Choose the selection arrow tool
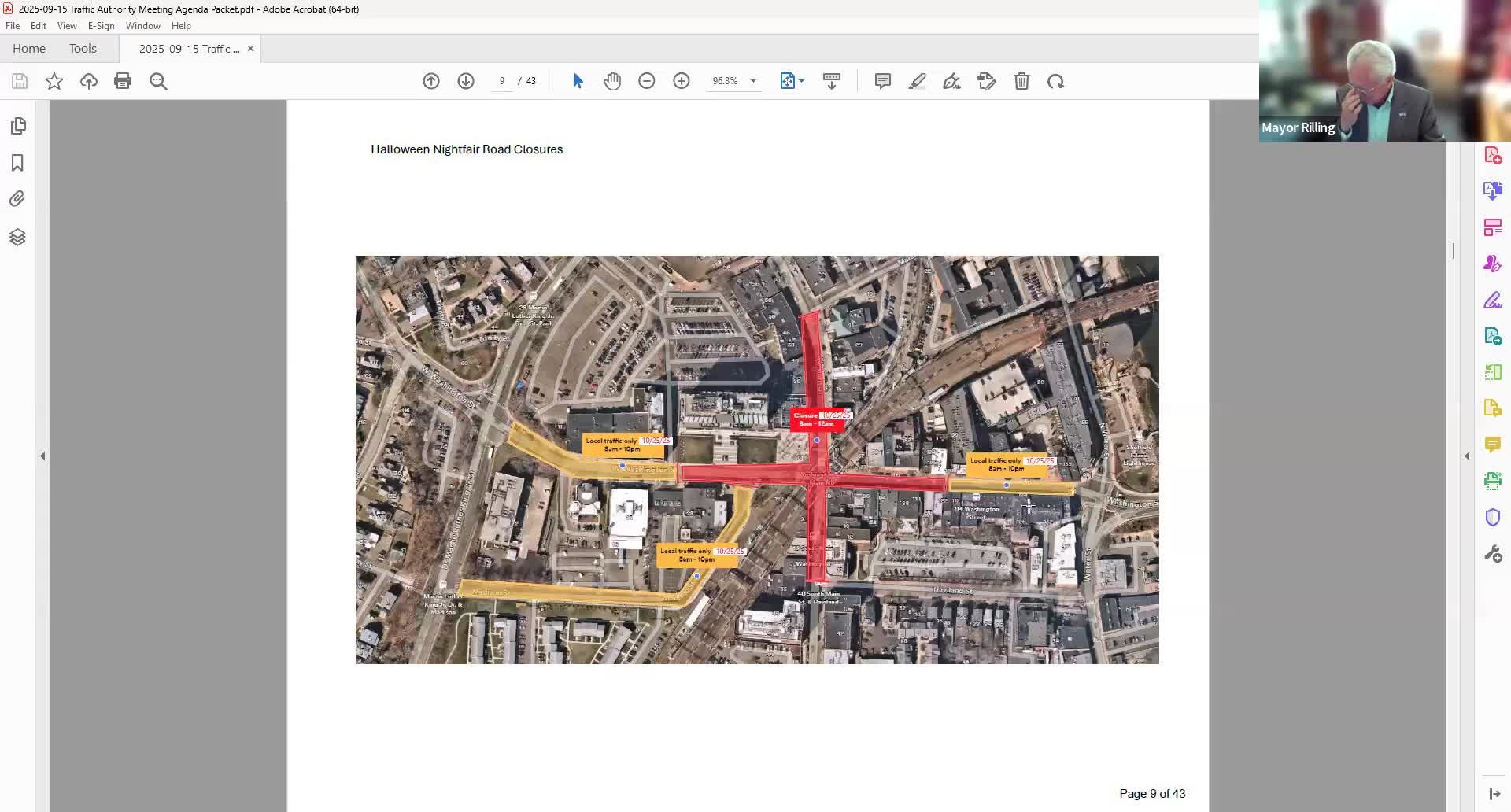This screenshot has height=812, width=1511. (578, 81)
